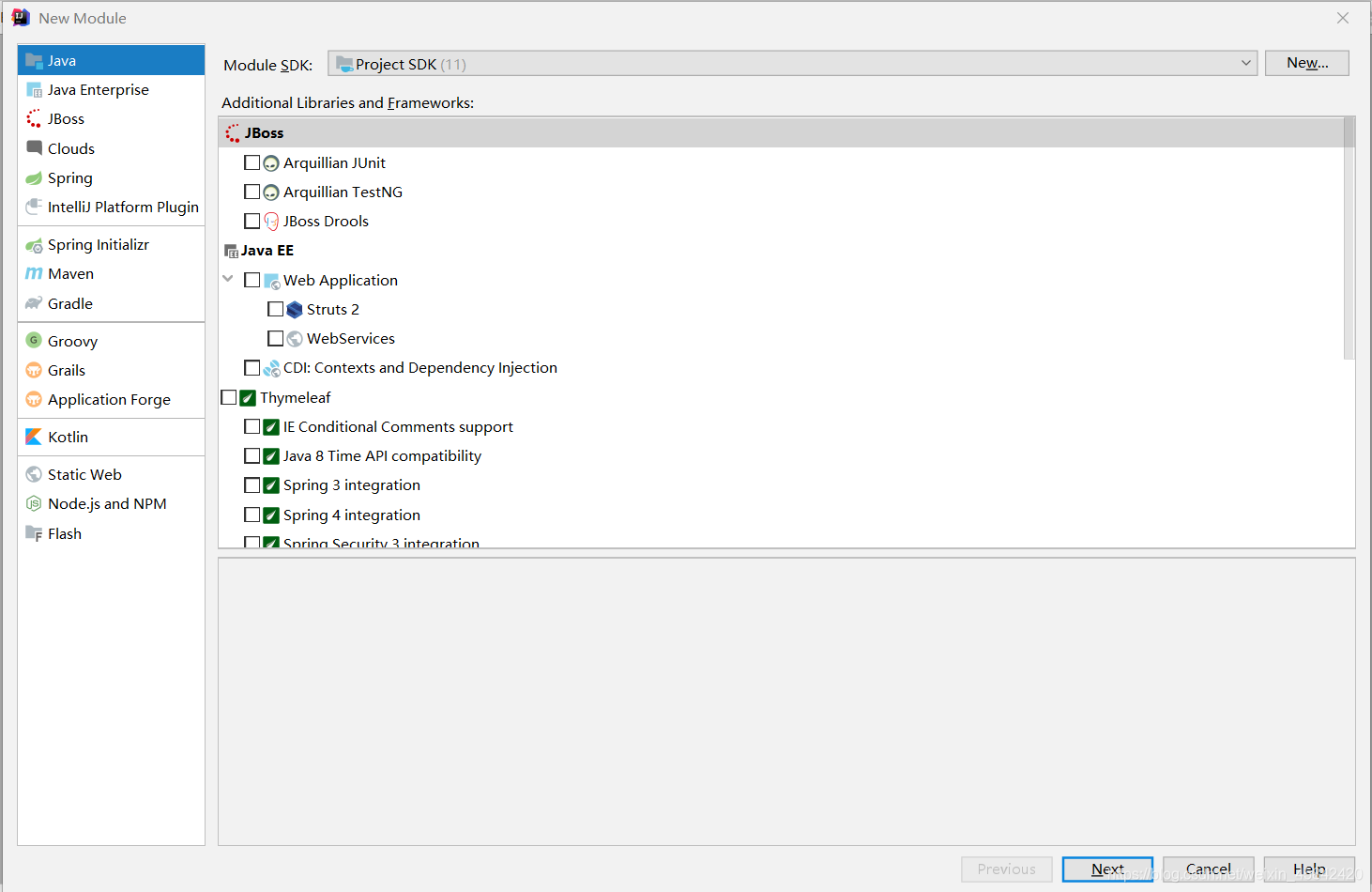Collapse the Web Application tree node
1372x892 pixels.
click(x=228, y=279)
